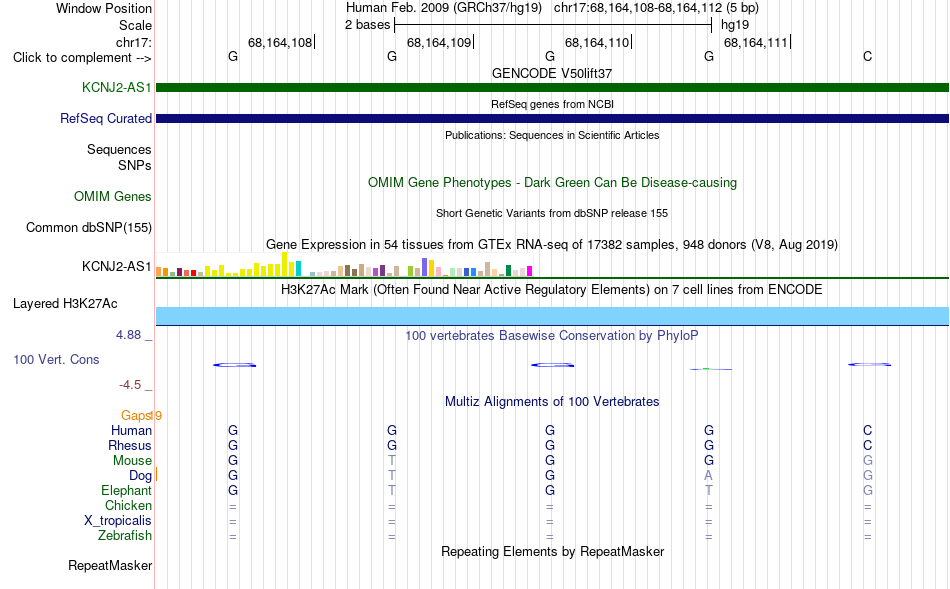
Task: Click the light blue H3K27Ac signal band
Action: (x=552, y=316)
